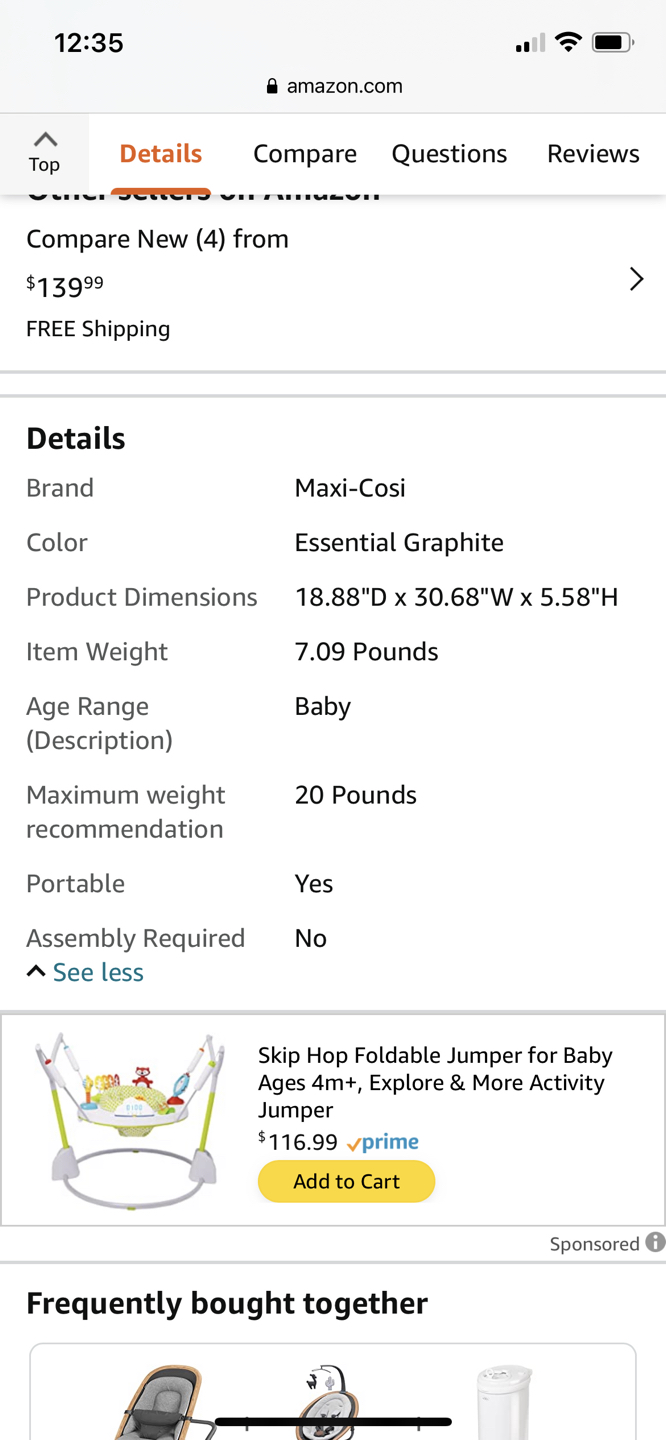Select the Reviews tab

pyautogui.click(x=593, y=154)
